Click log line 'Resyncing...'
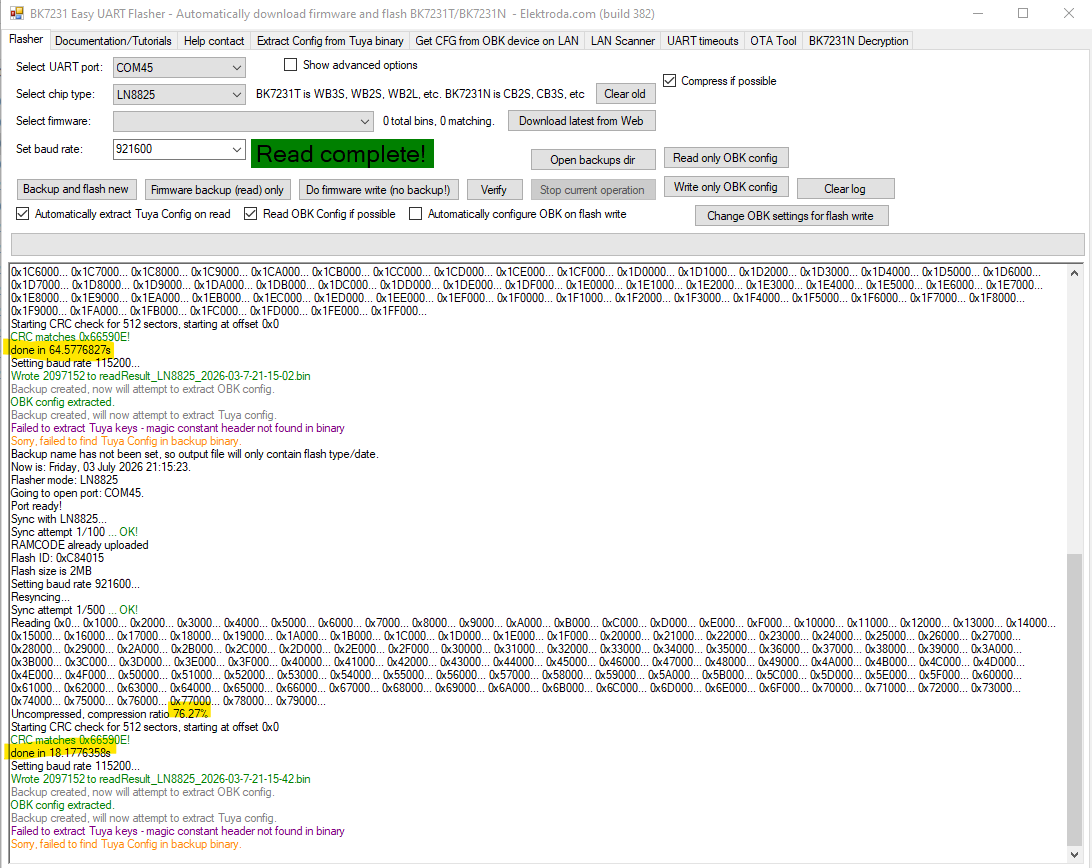The image size is (1092, 868). pyautogui.click(x=40, y=597)
